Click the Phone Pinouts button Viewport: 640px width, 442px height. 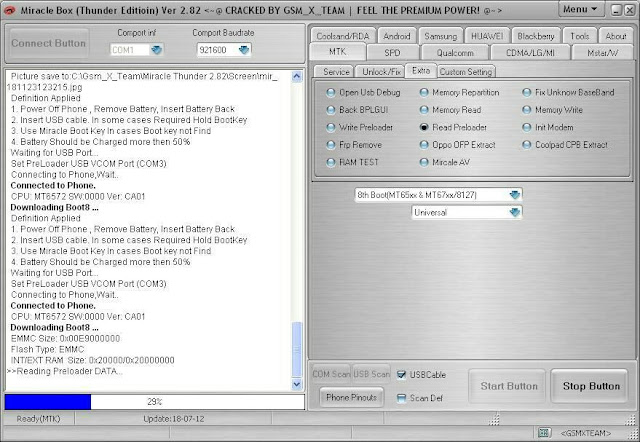351,397
